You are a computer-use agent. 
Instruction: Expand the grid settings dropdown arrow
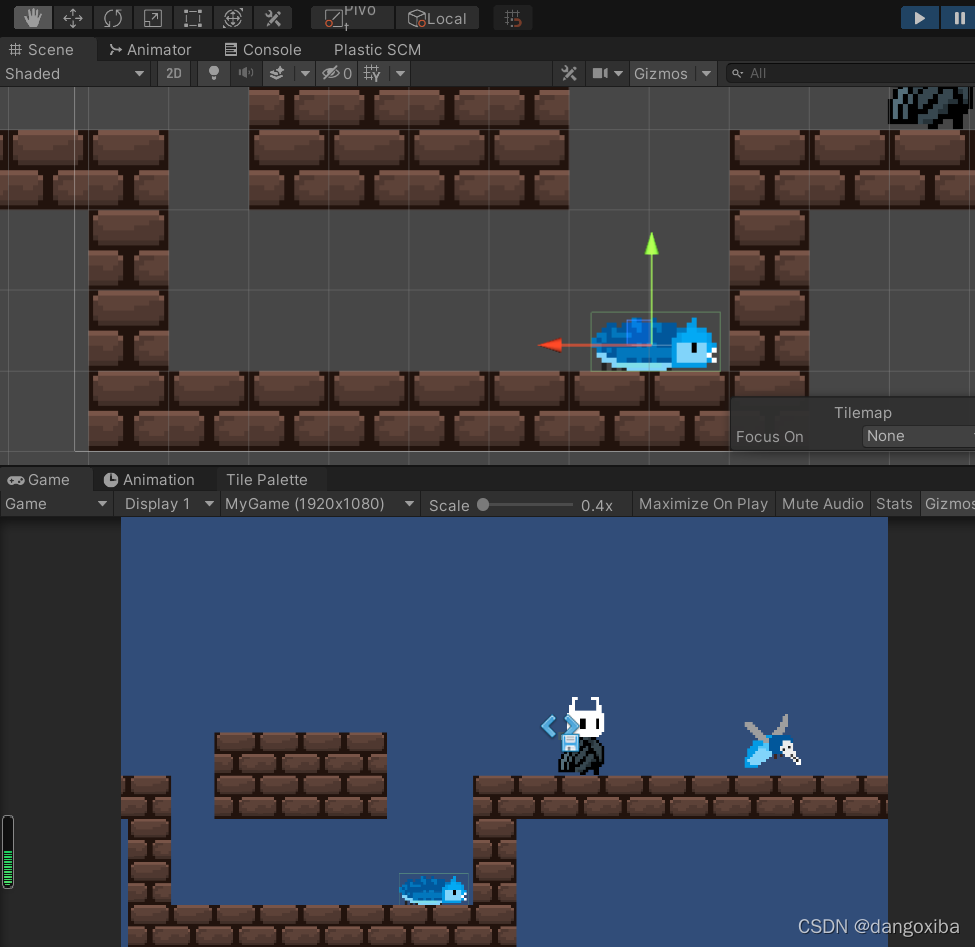click(x=400, y=73)
